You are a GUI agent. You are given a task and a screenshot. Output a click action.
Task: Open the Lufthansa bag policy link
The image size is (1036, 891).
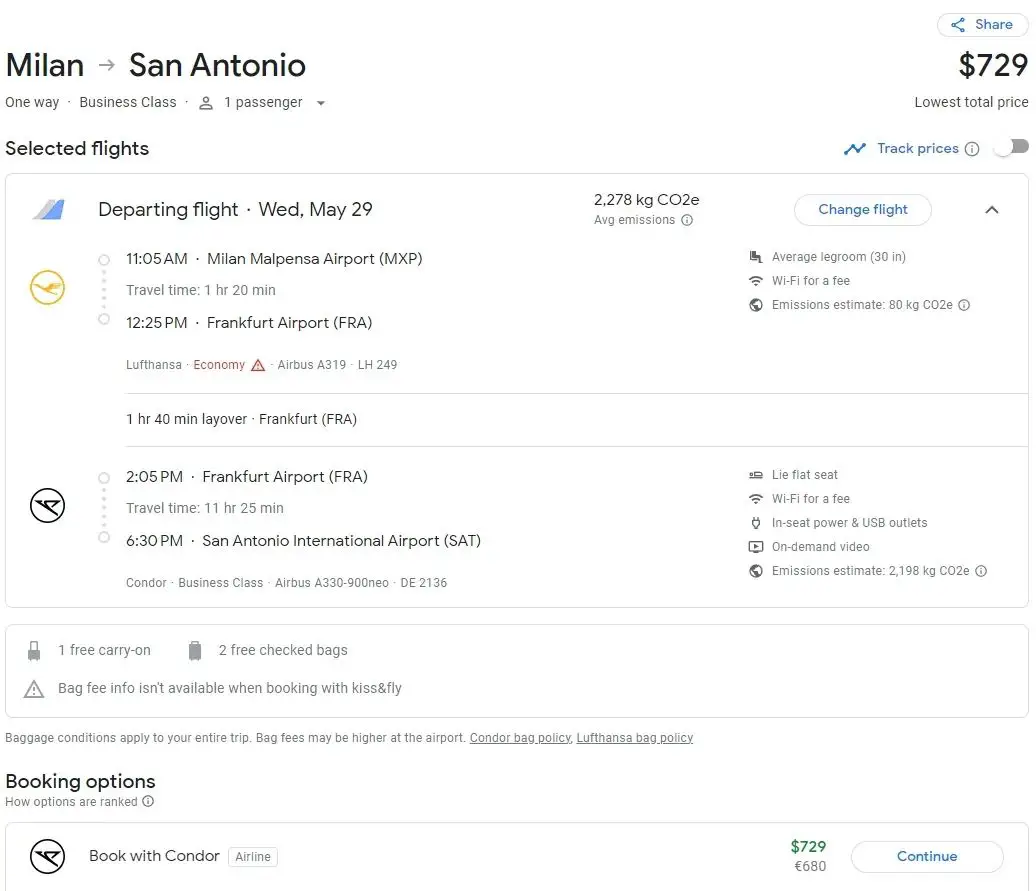(x=634, y=738)
